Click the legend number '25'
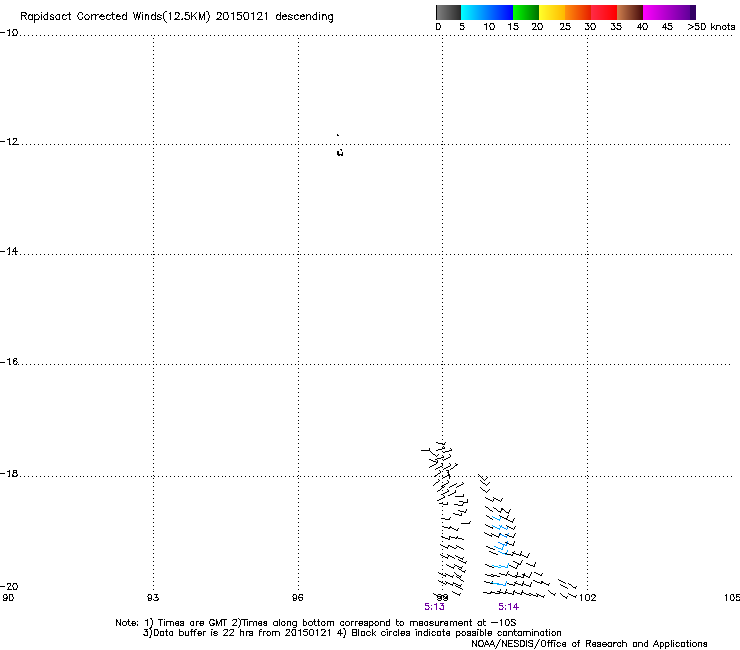This screenshot has height=650, width=740. (x=565, y=27)
